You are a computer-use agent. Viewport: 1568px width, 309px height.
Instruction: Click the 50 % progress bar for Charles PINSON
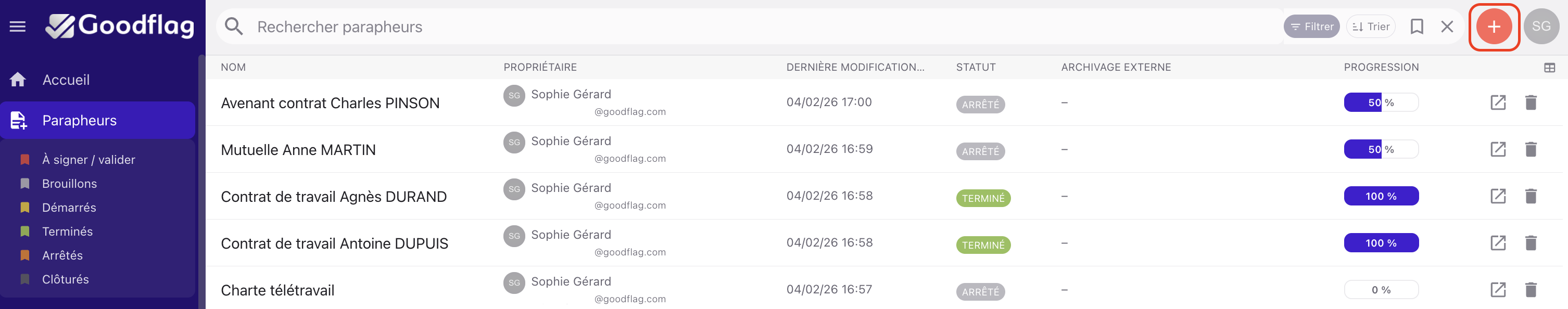[1381, 102]
